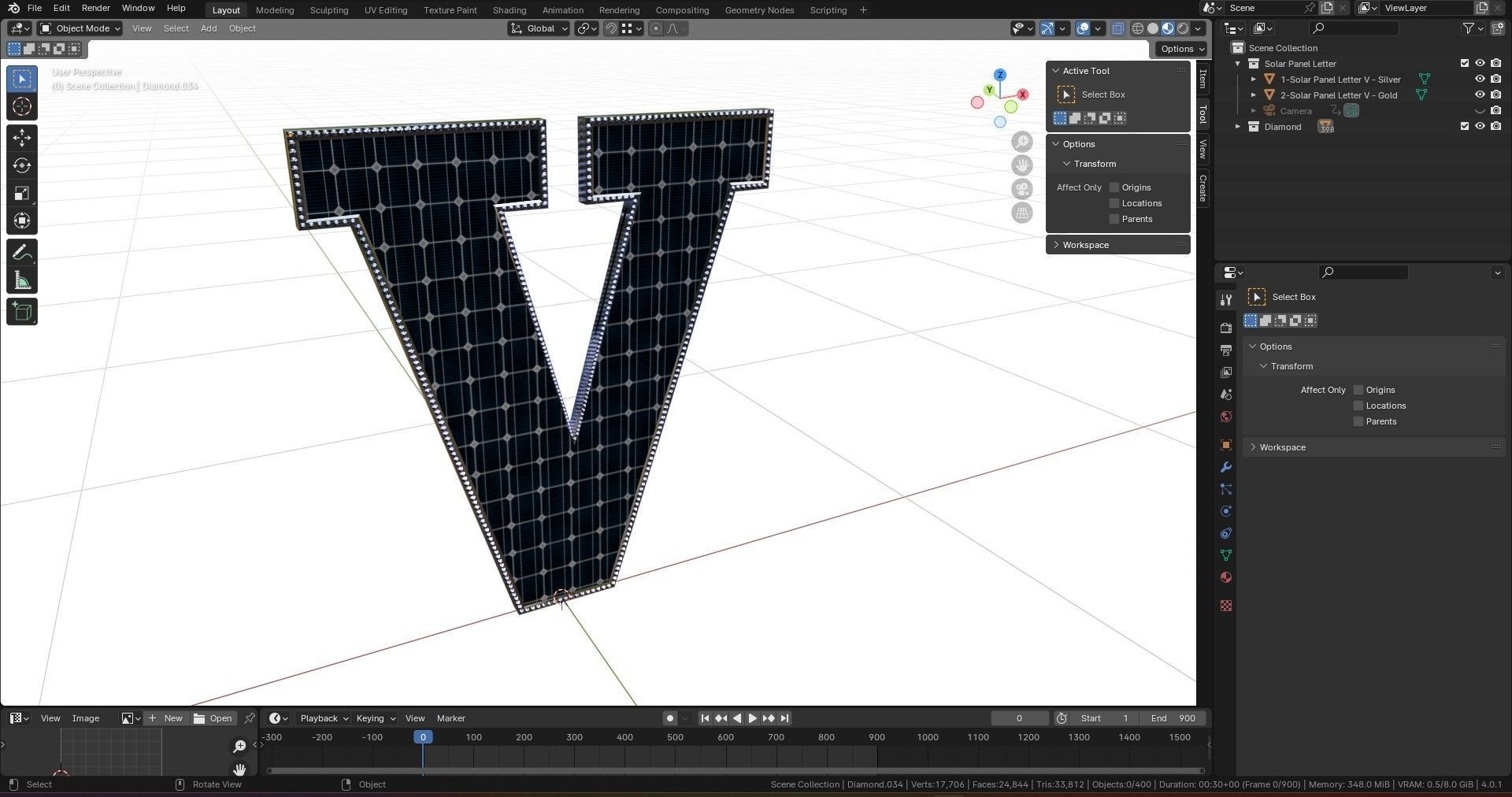Select the Rotate tool
Image resolution: width=1512 pixels, height=797 pixels.
pos(22,165)
